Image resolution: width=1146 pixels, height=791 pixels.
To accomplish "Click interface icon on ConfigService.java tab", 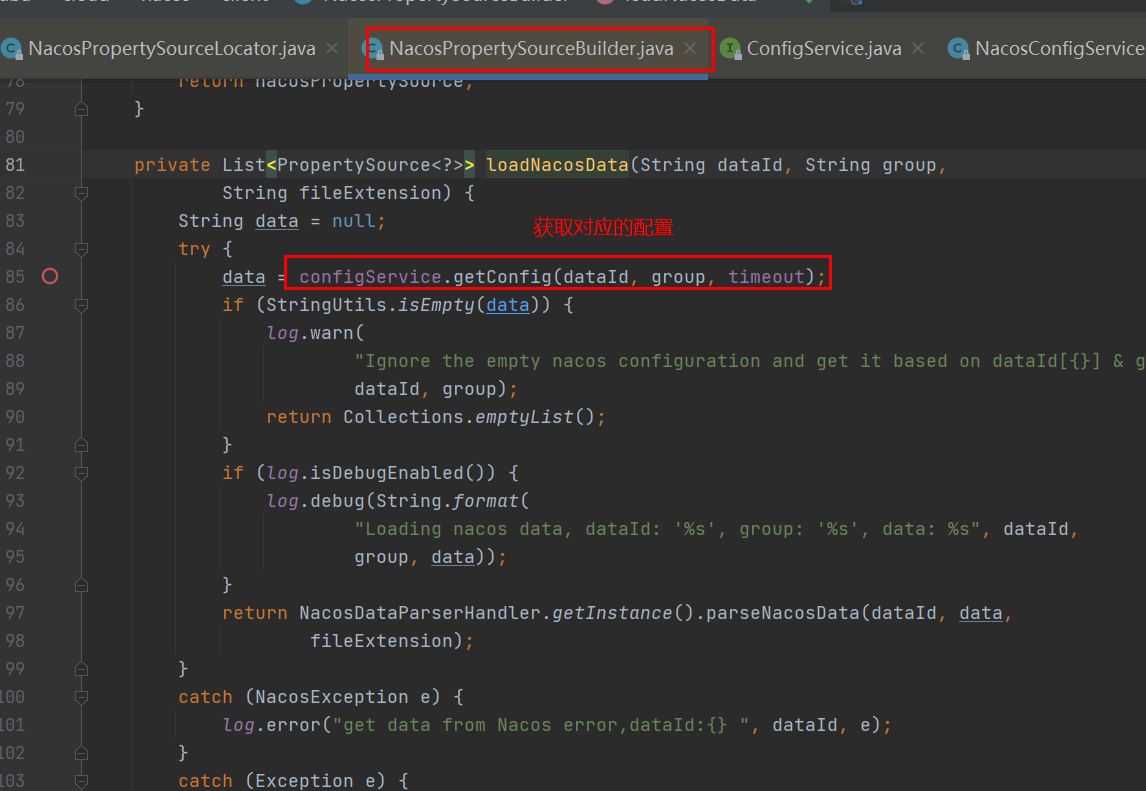I will (x=730, y=49).
